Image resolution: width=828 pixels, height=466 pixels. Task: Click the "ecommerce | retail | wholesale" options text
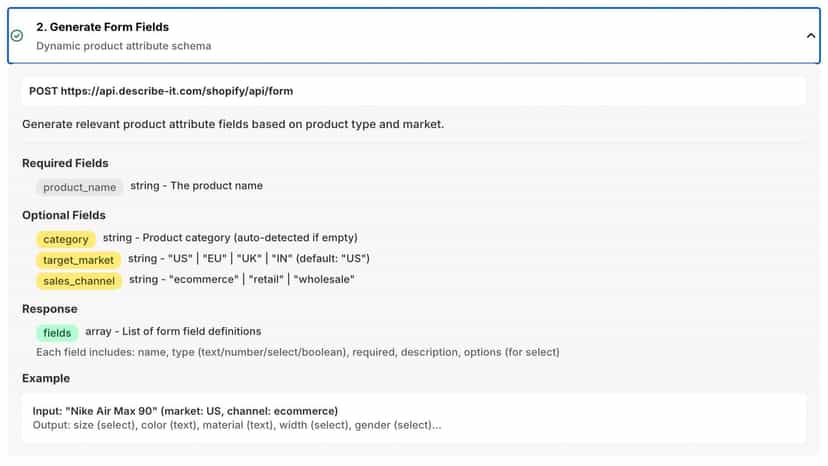pyautogui.click(x=242, y=279)
